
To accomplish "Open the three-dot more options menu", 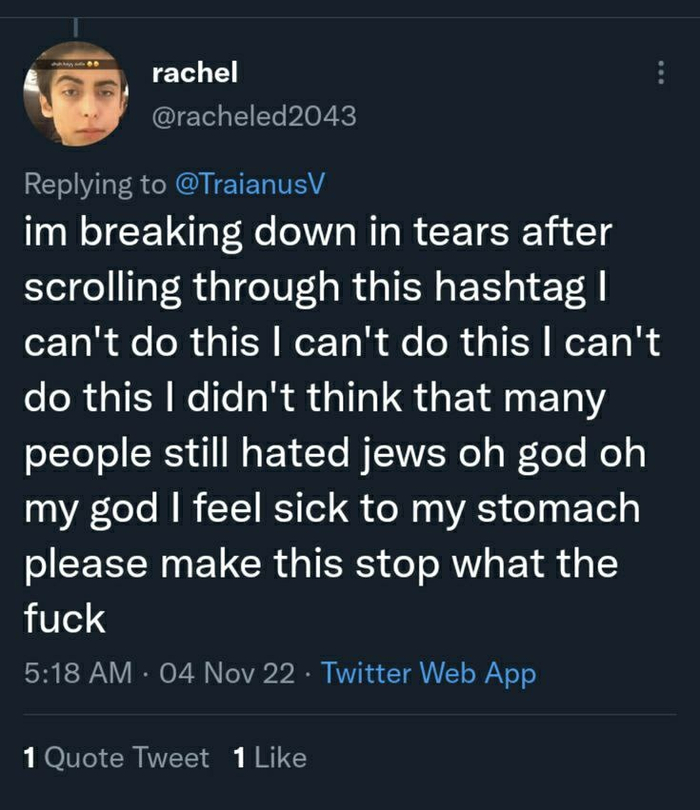I will coord(659,74).
